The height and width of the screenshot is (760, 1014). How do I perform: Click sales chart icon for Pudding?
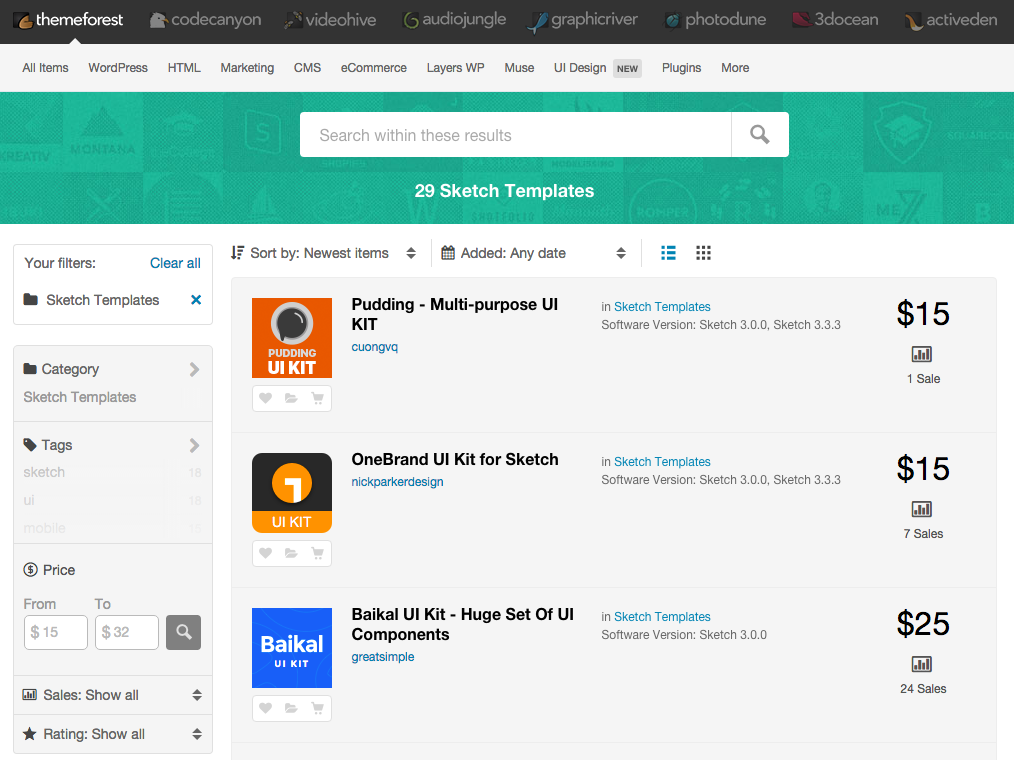point(922,354)
